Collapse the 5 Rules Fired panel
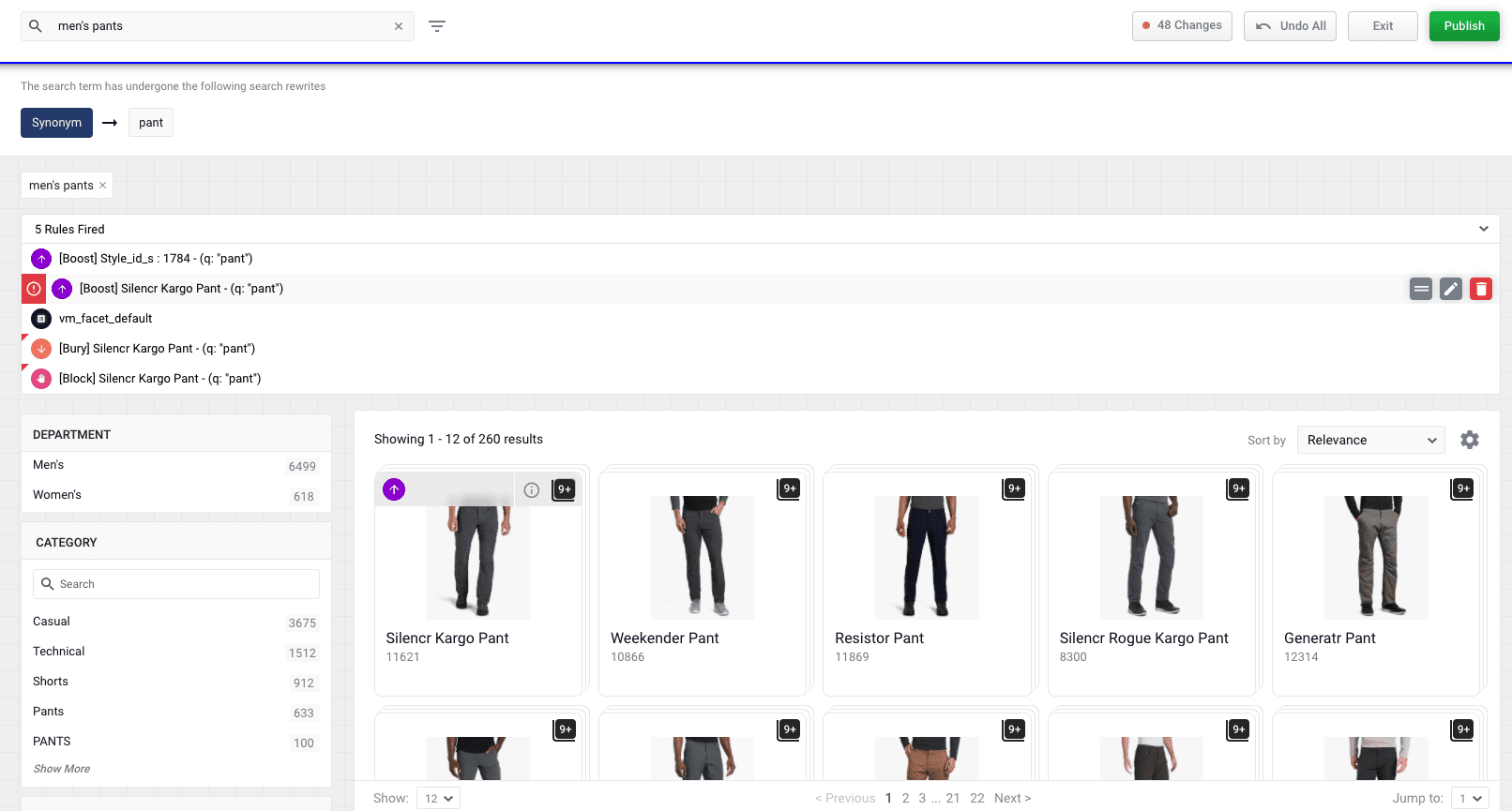1512x811 pixels. [x=1484, y=229]
